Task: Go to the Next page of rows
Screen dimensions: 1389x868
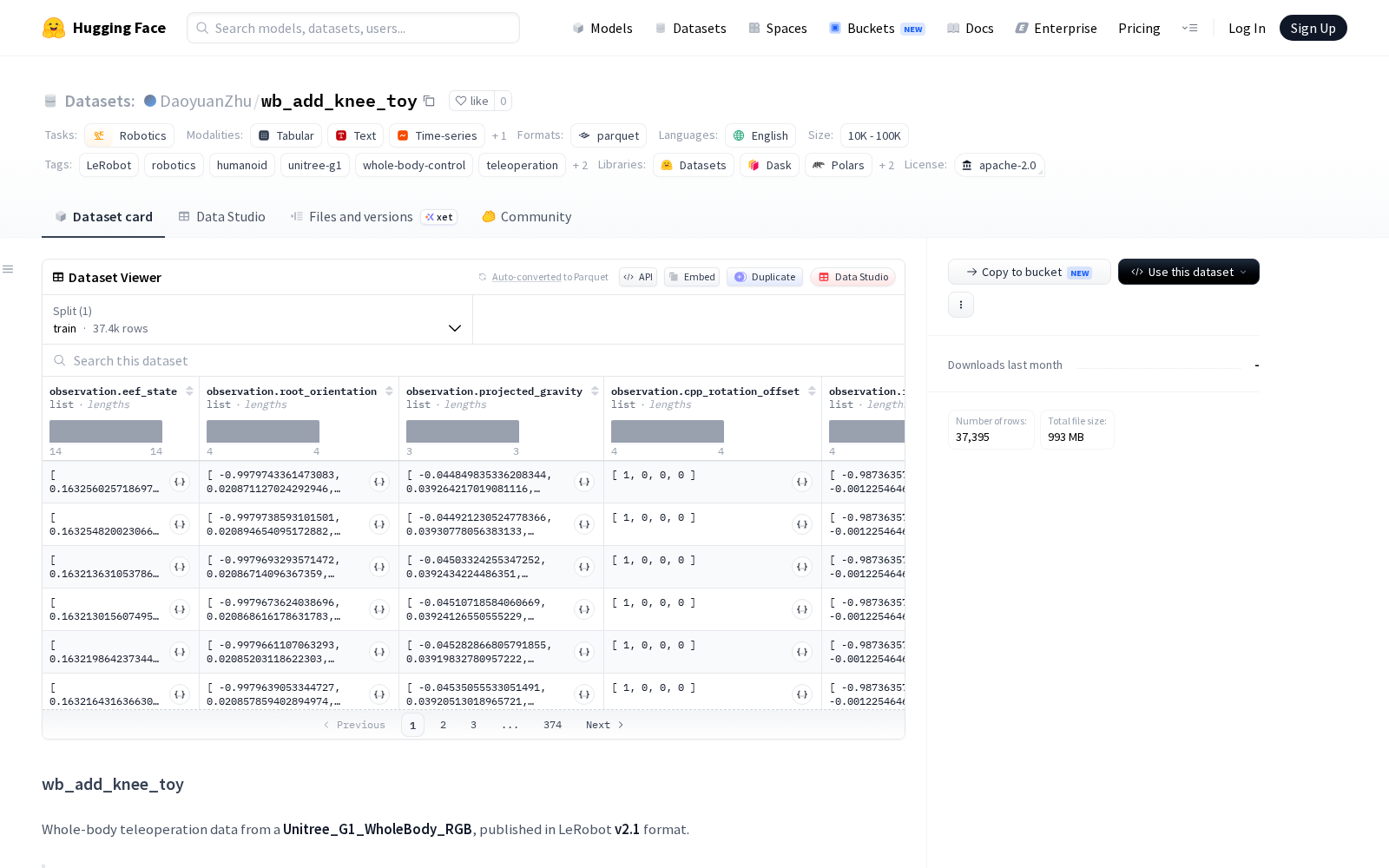Action: [x=604, y=725]
